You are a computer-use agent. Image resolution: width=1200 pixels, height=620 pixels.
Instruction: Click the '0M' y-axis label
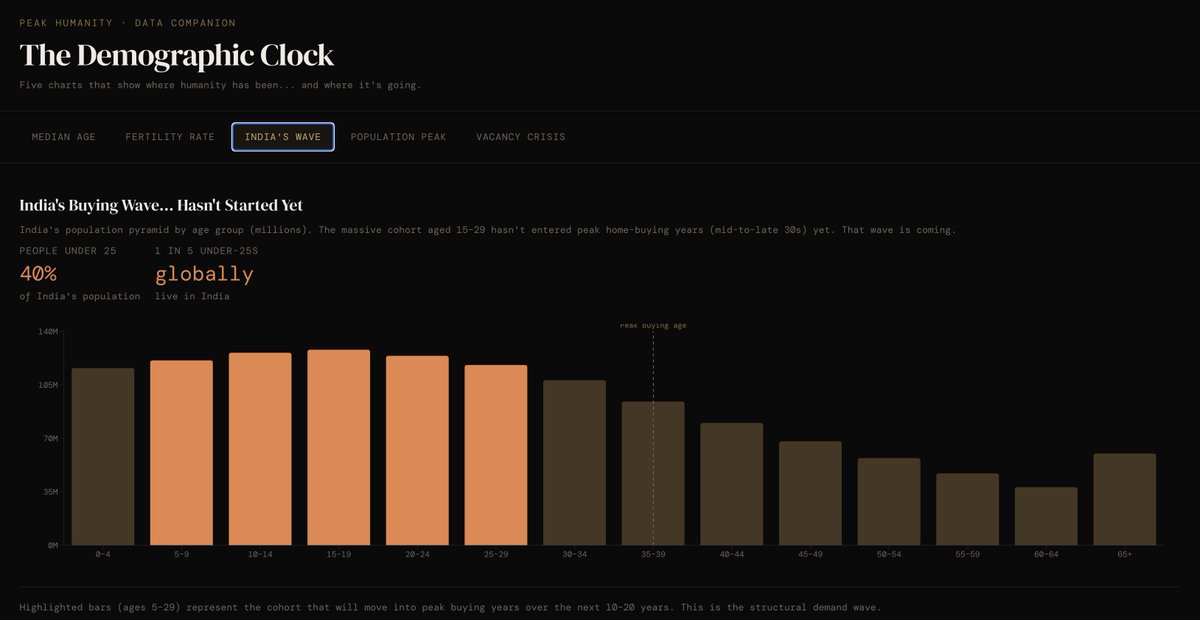(x=54, y=546)
